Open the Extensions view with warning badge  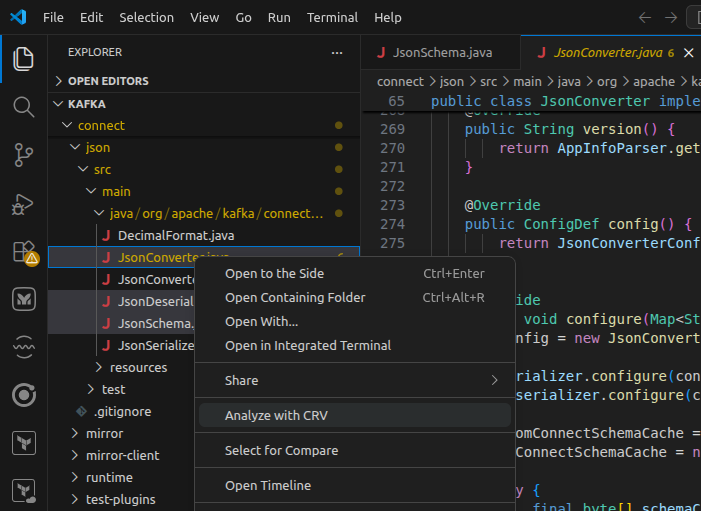[x=24, y=252]
